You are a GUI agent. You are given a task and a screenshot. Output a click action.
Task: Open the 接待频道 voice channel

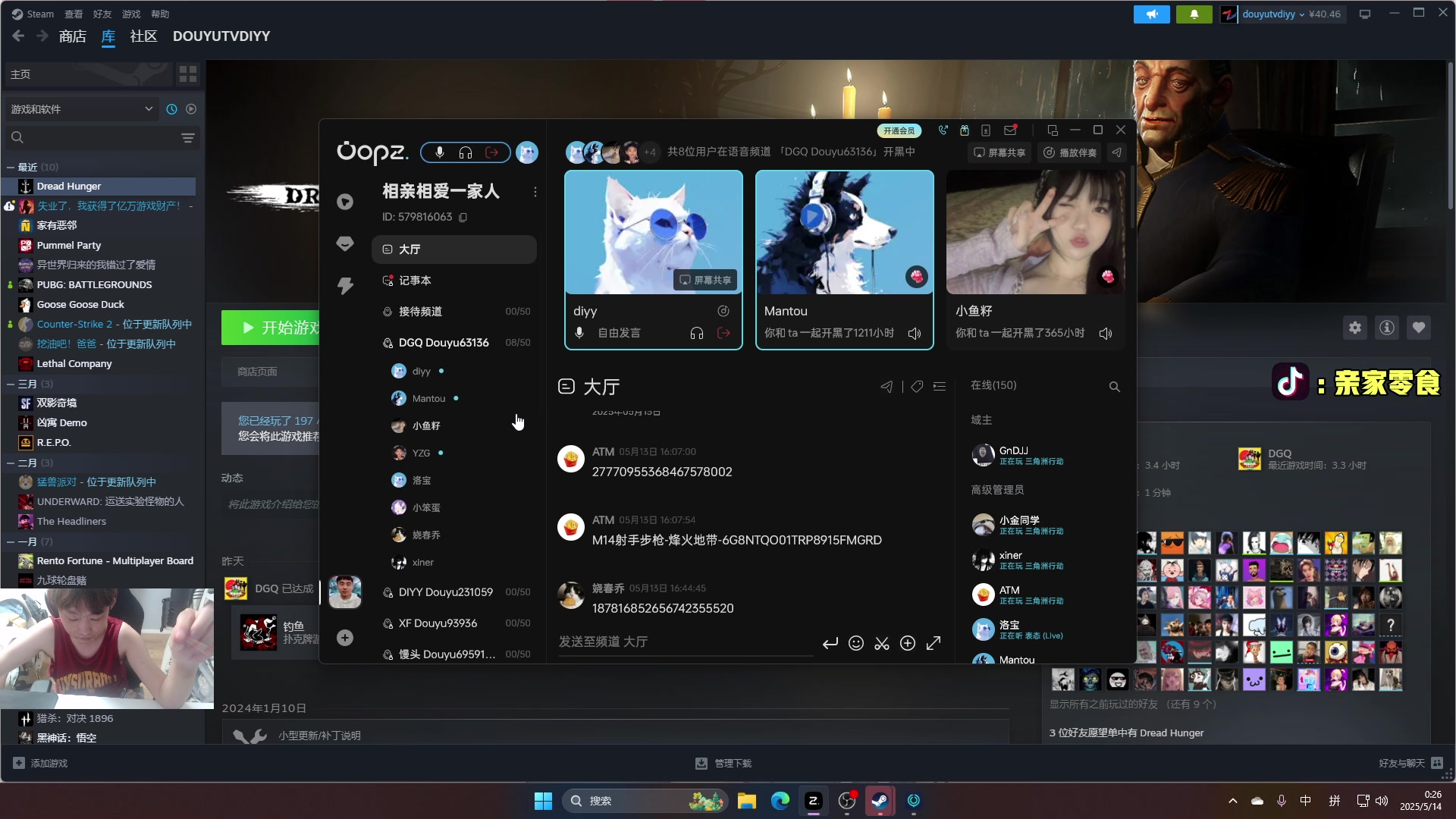(454, 312)
